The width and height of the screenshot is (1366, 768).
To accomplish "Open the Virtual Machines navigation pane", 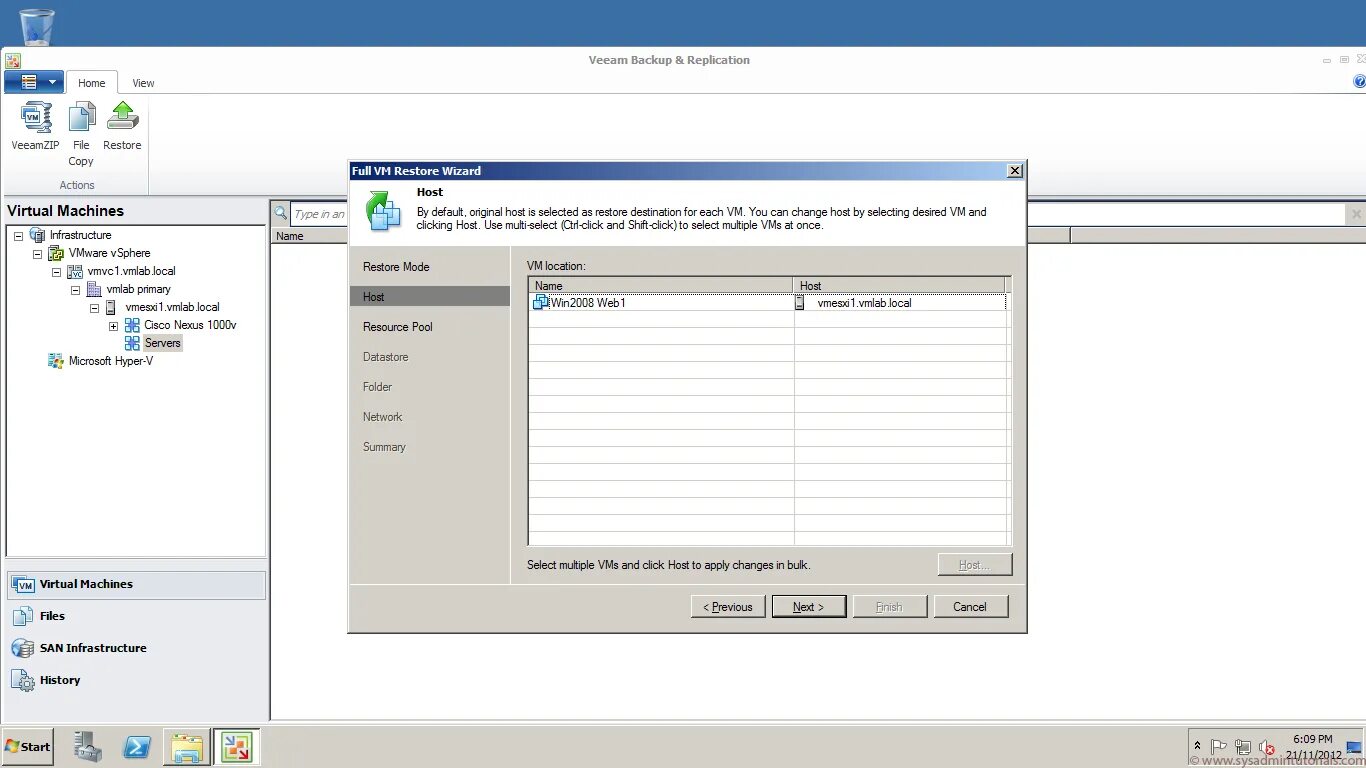I will (137, 585).
